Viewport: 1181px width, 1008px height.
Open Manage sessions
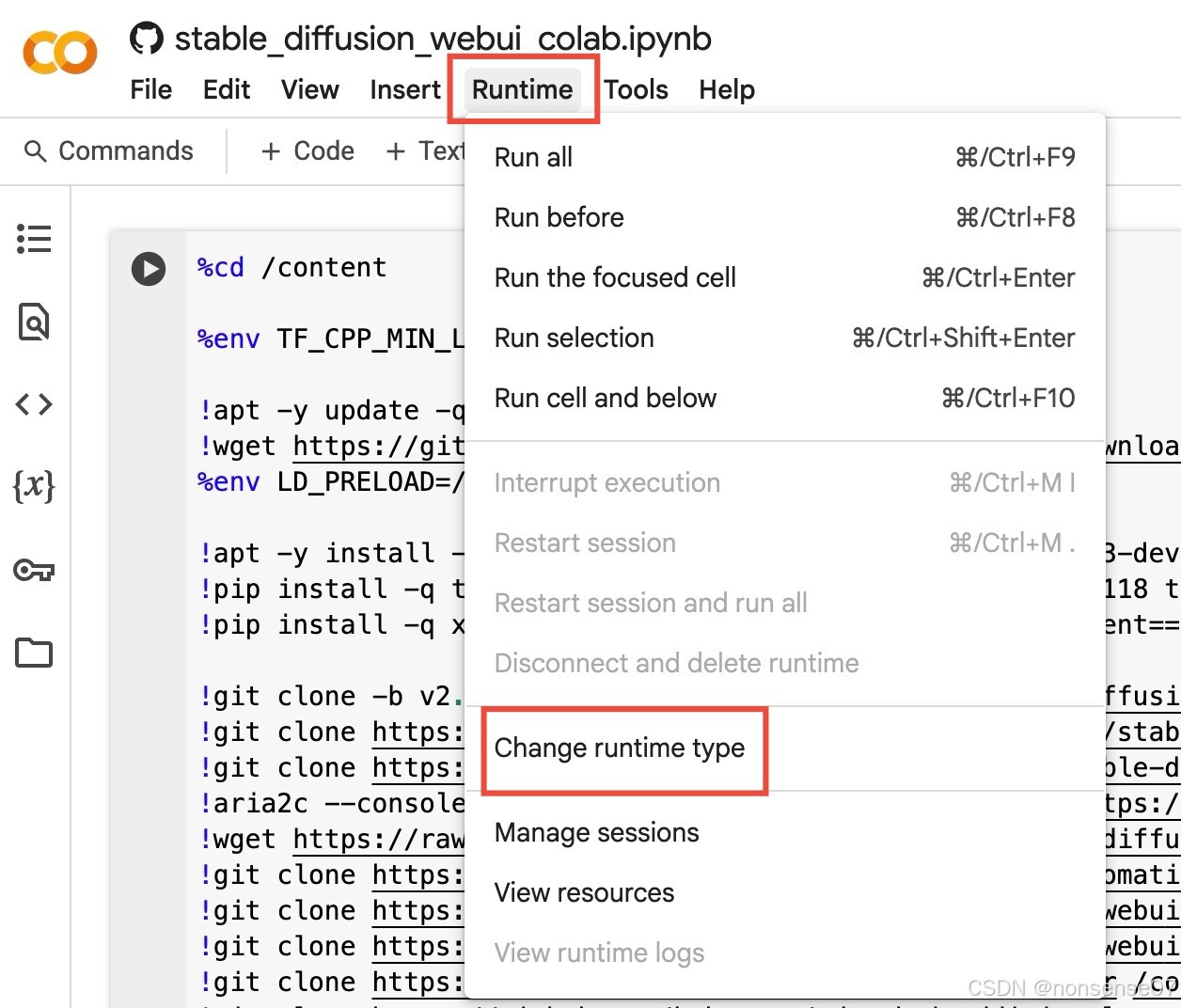click(785, 832)
